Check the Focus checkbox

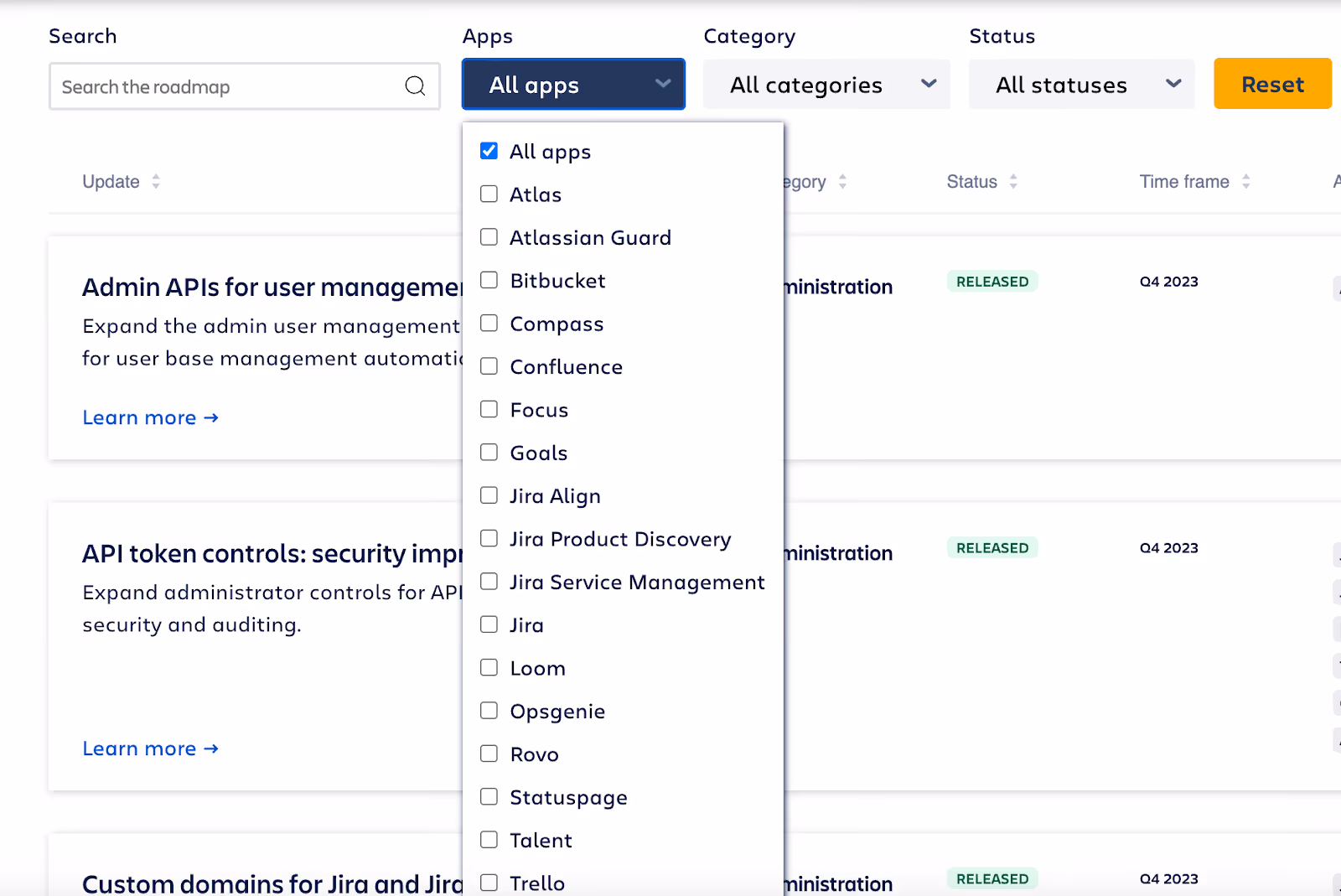(489, 409)
